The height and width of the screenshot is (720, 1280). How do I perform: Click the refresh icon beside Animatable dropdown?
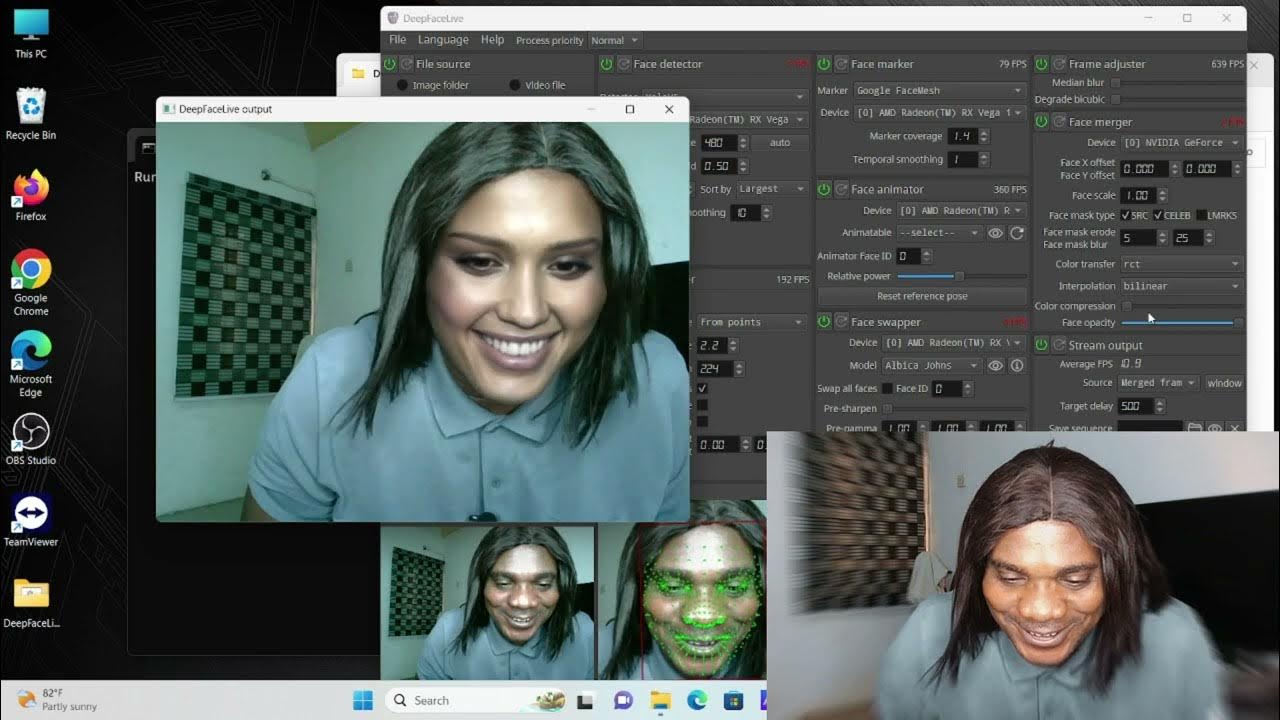click(x=1017, y=233)
